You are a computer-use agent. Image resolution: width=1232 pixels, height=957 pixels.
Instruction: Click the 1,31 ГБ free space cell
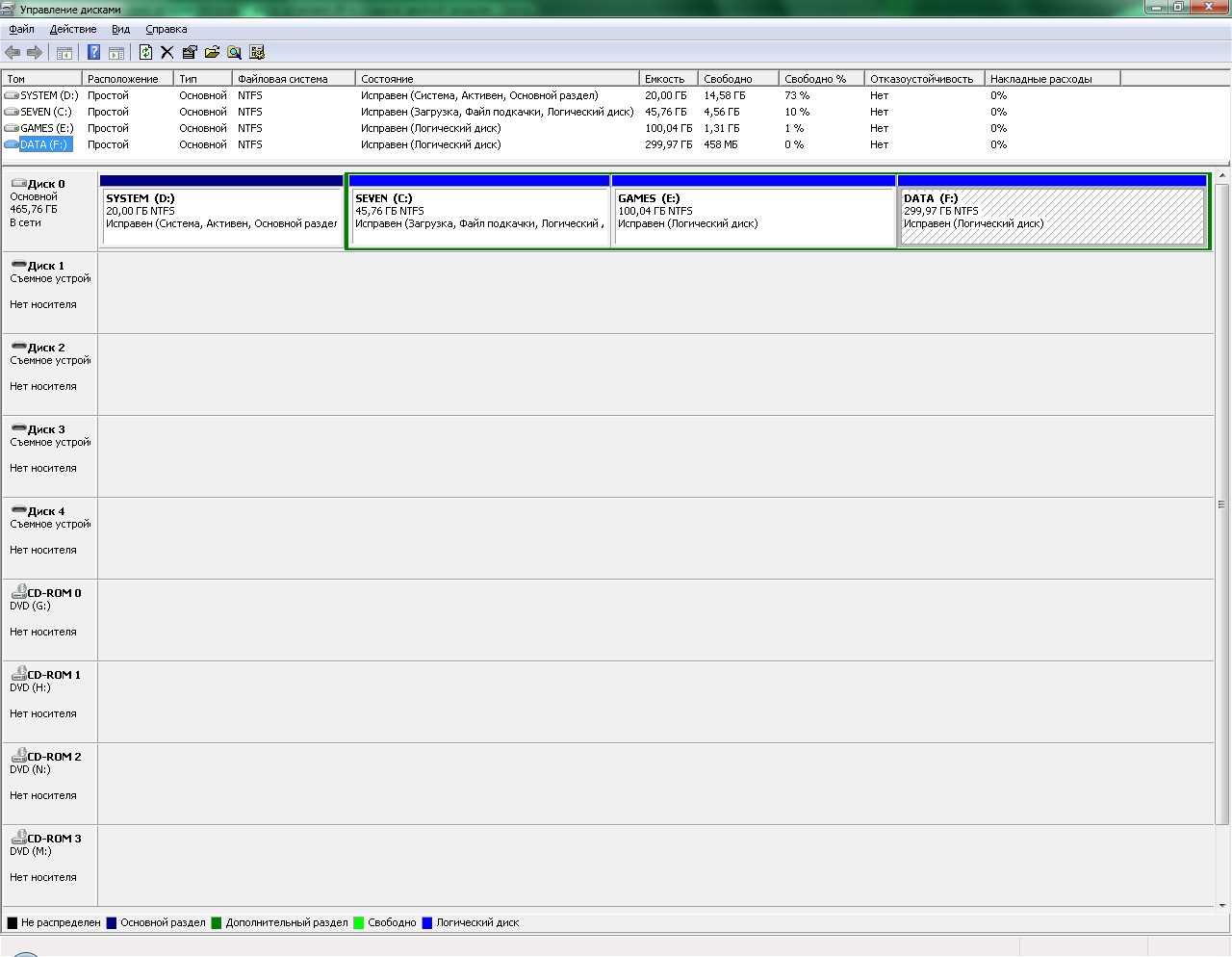[722, 128]
